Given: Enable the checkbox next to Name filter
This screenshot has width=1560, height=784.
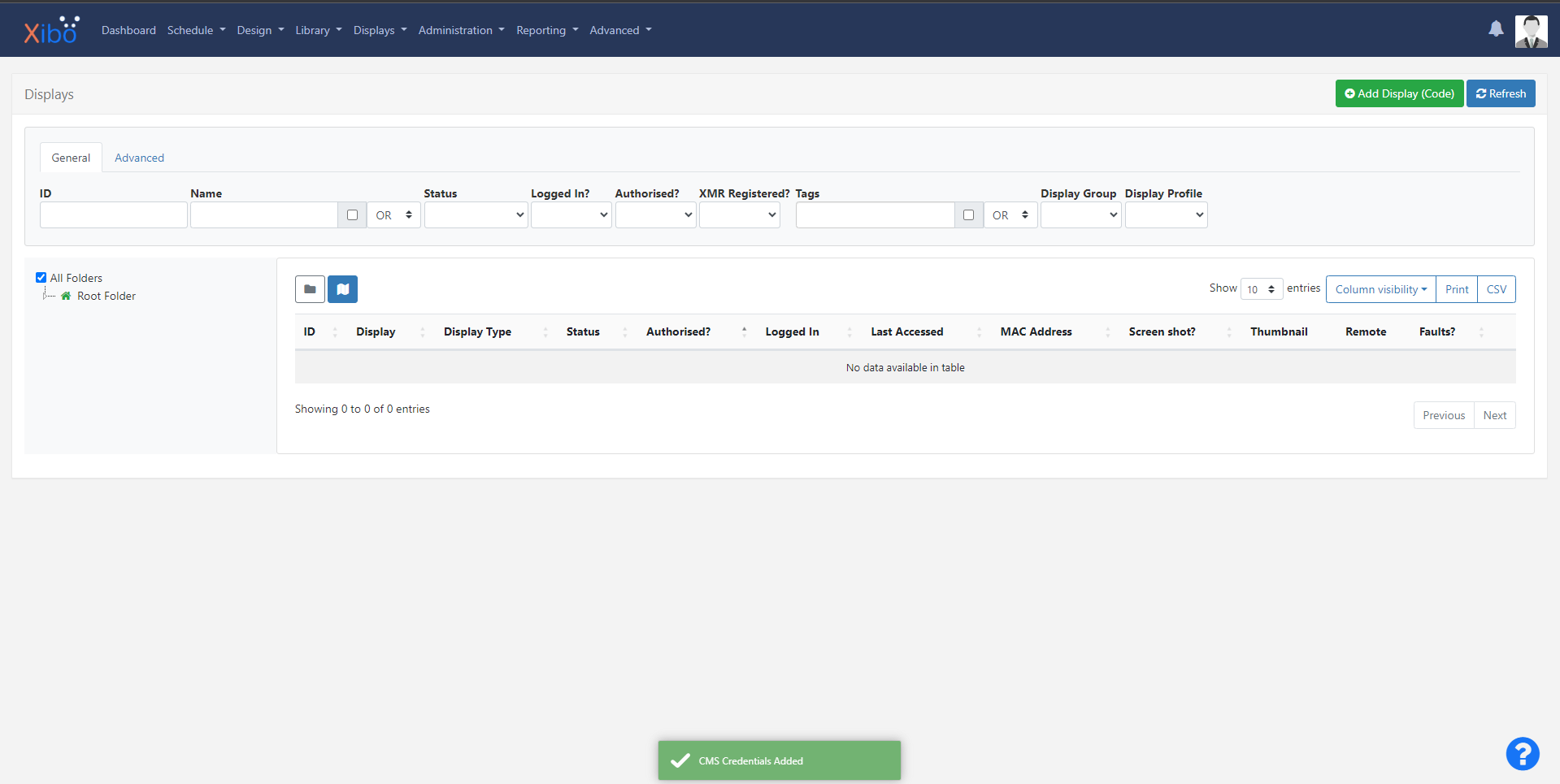Looking at the screenshot, I should coord(352,214).
